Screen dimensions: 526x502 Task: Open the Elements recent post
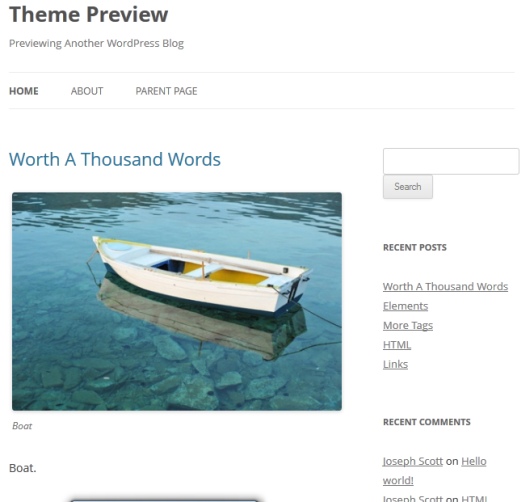pyautogui.click(x=405, y=306)
